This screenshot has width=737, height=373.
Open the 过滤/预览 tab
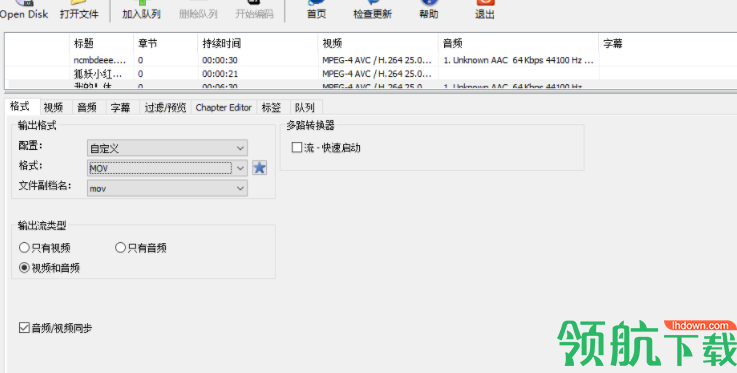point(165,108)
